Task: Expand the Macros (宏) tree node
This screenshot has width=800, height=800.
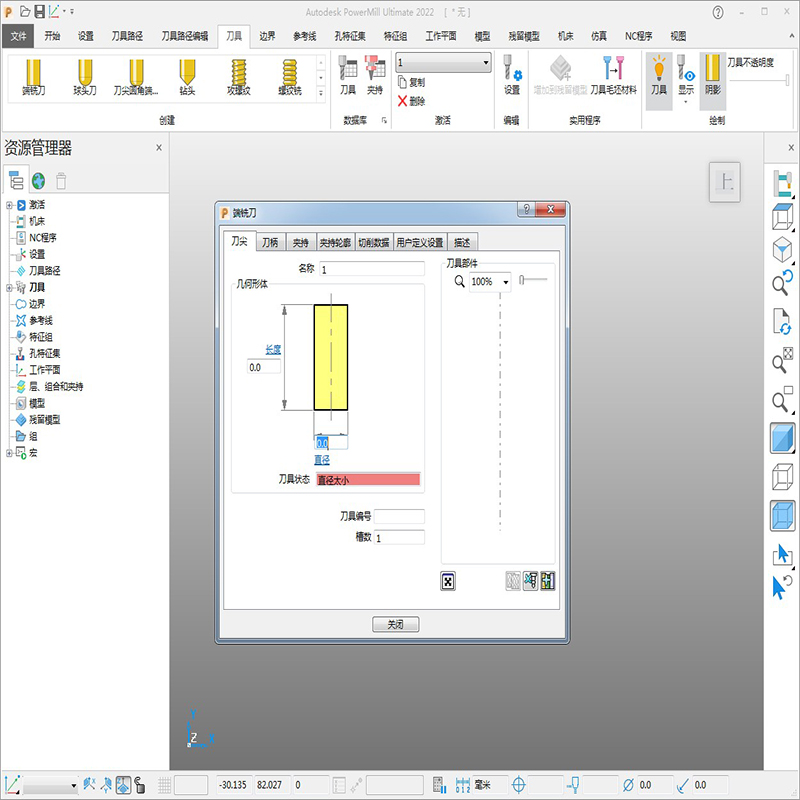Action: [x=9, y=453]
